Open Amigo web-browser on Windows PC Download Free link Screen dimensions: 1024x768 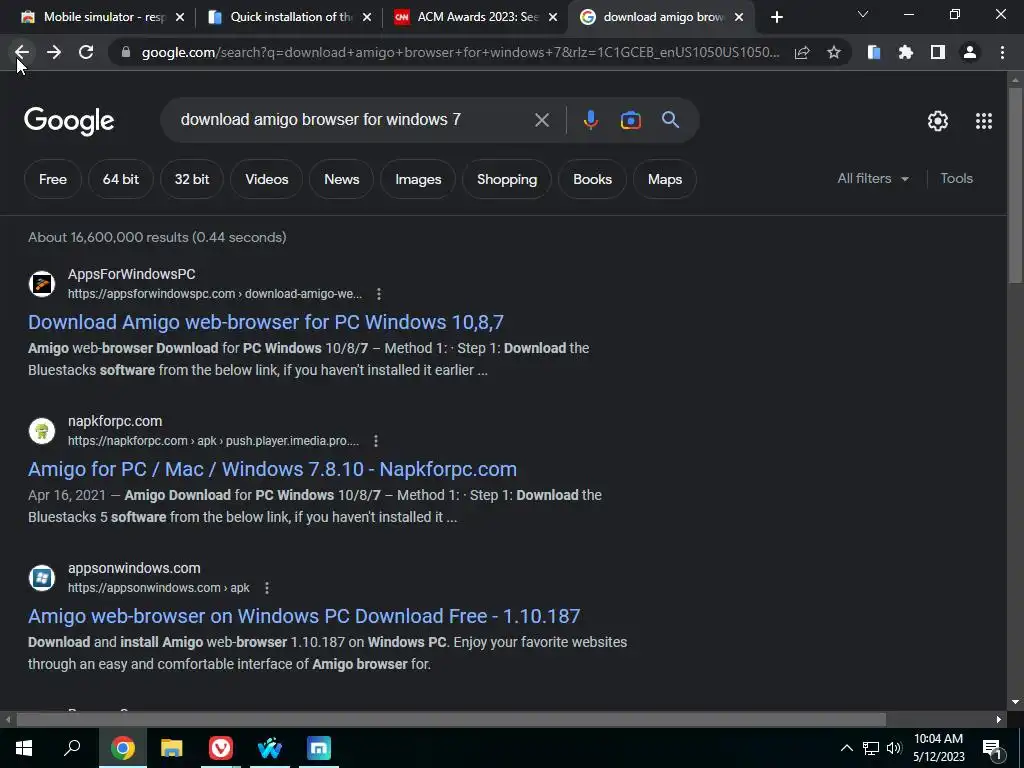pos(304,616)
